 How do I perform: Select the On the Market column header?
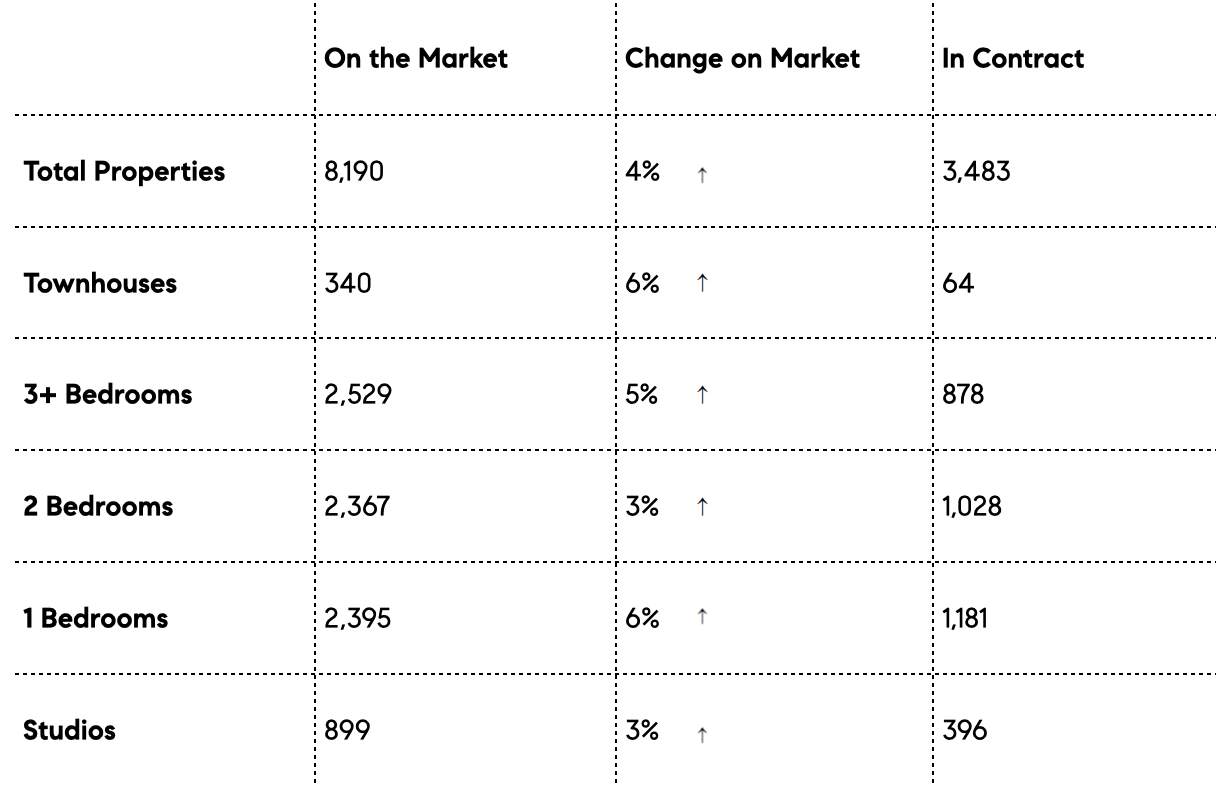(416, 58)
